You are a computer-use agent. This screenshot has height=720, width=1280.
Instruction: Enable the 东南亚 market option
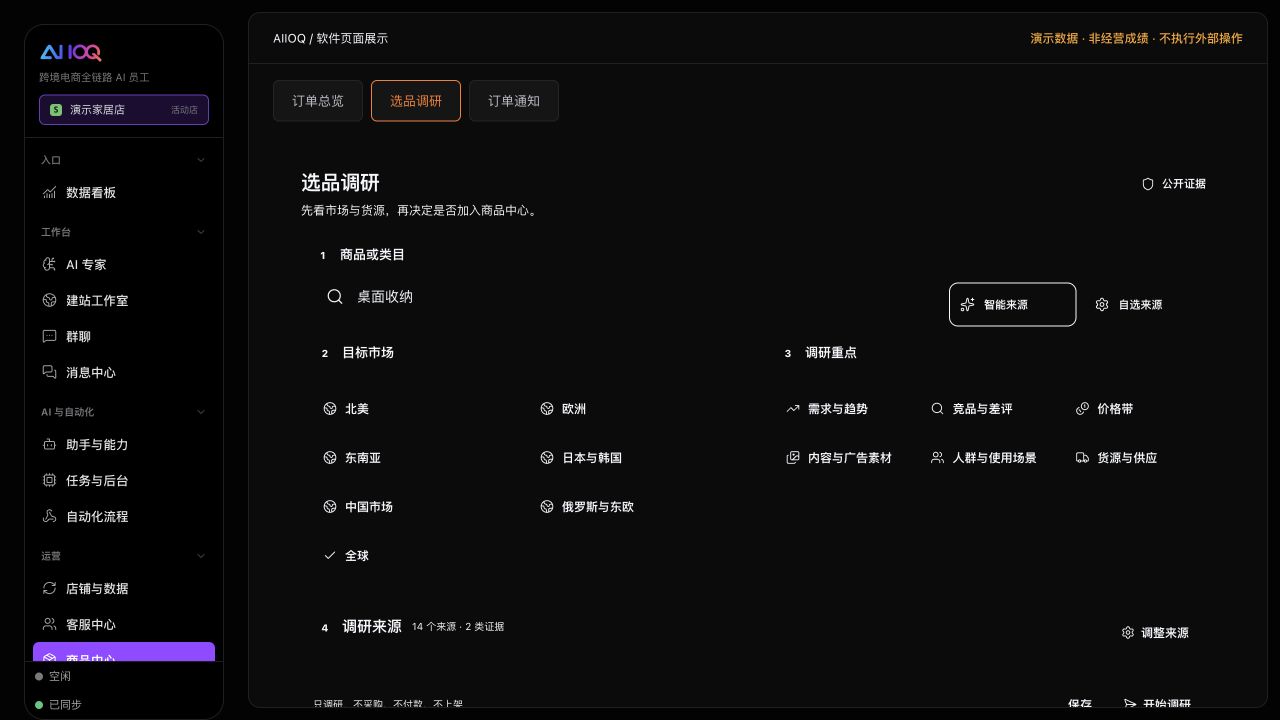pyautogui.click(x=352, y=458)
